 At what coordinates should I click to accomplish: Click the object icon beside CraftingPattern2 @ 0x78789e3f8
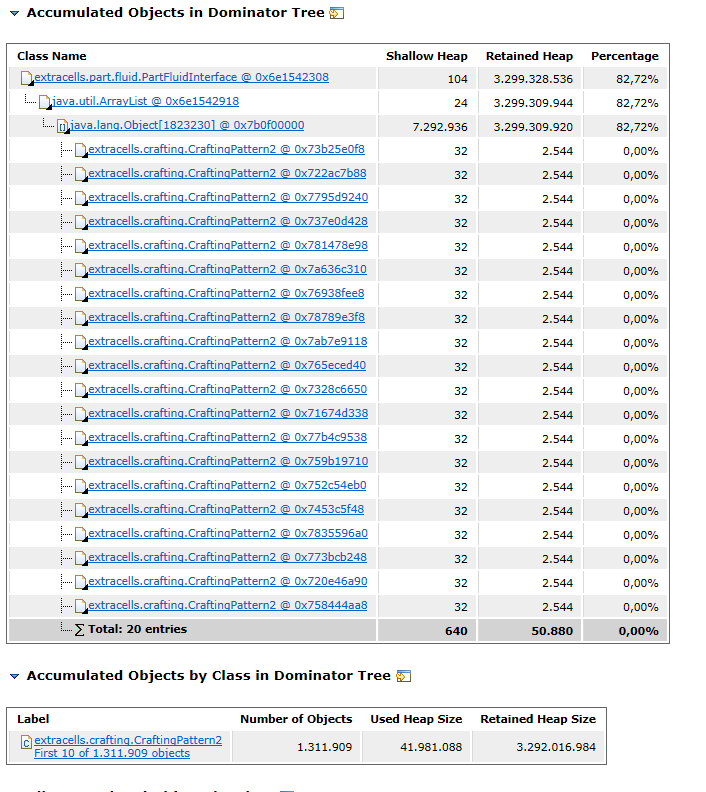[81, 318]
